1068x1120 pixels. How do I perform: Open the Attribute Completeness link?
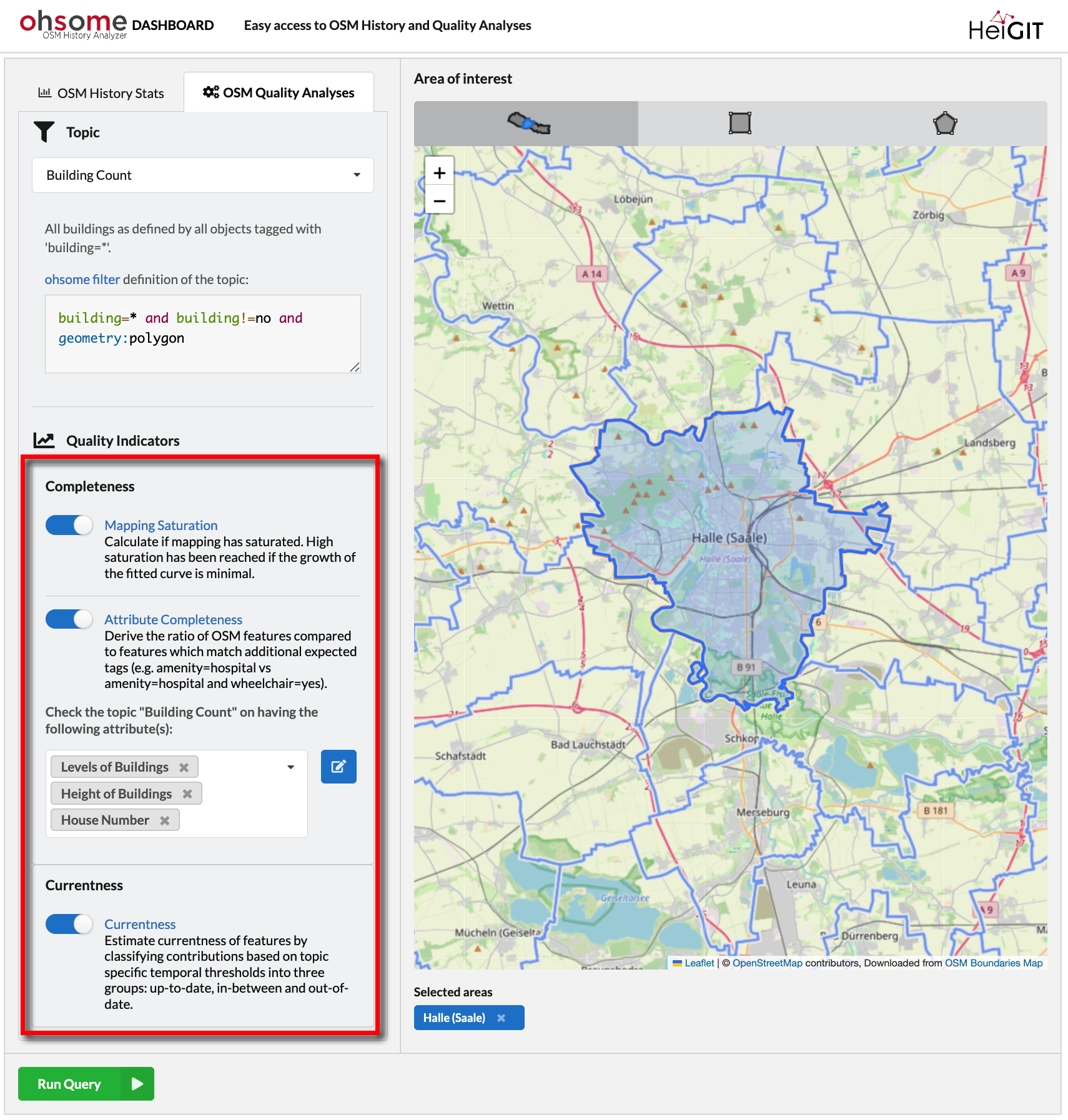[x=173, y=620]
